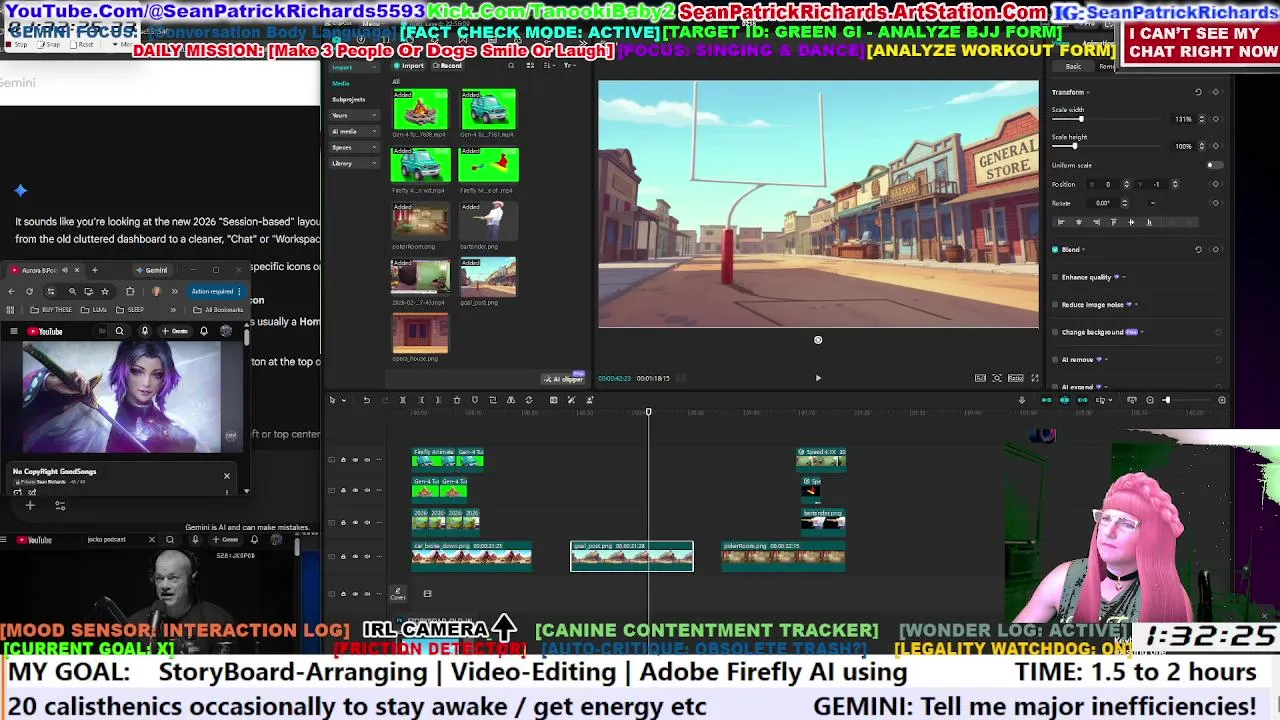Undo the last timeline edit
The height and width of the screenshot is (720, 1280).
pyautogui.click(x=366, y=400)
